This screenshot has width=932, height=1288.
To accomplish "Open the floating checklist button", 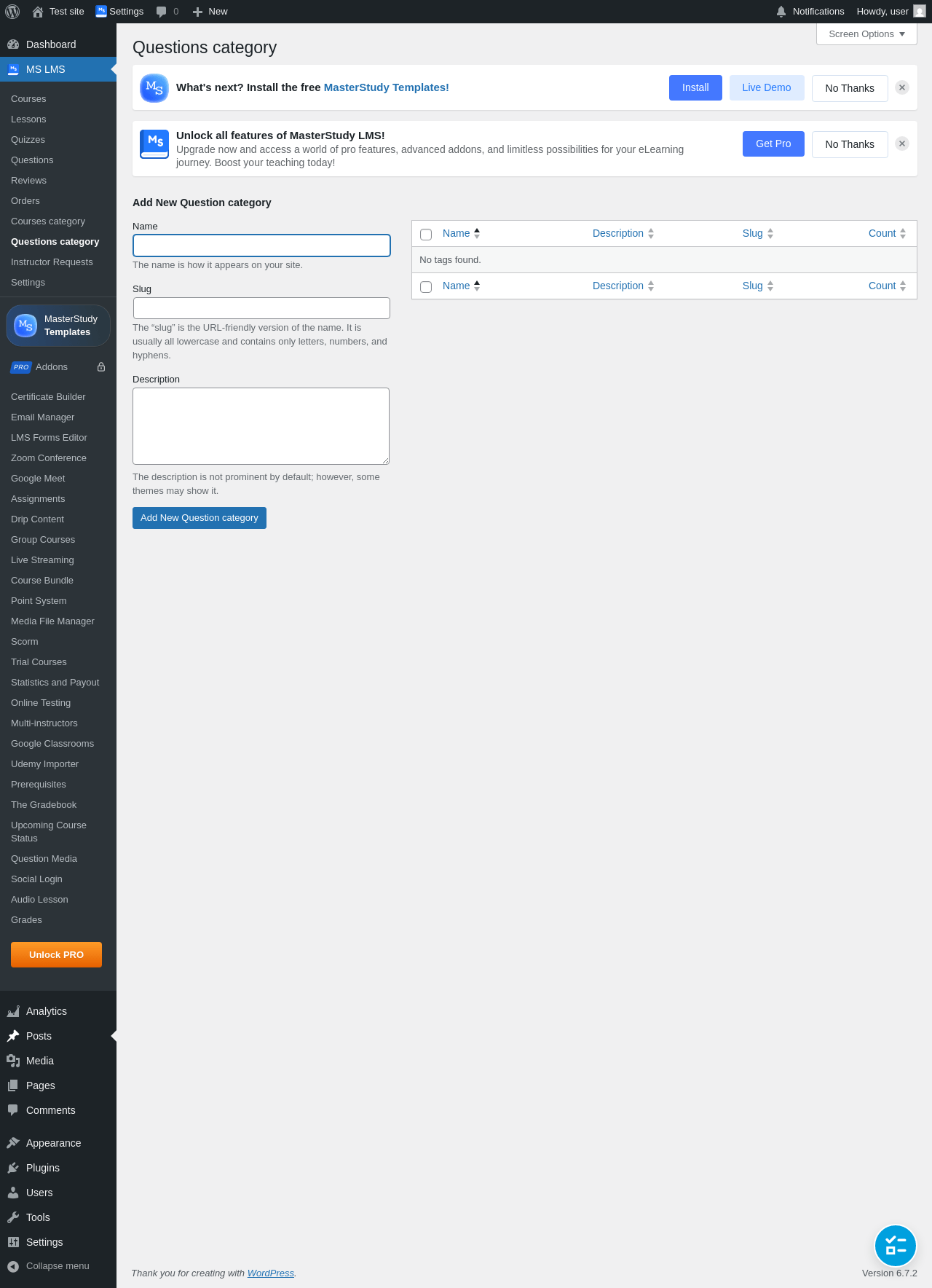I will coord(896,1246).
